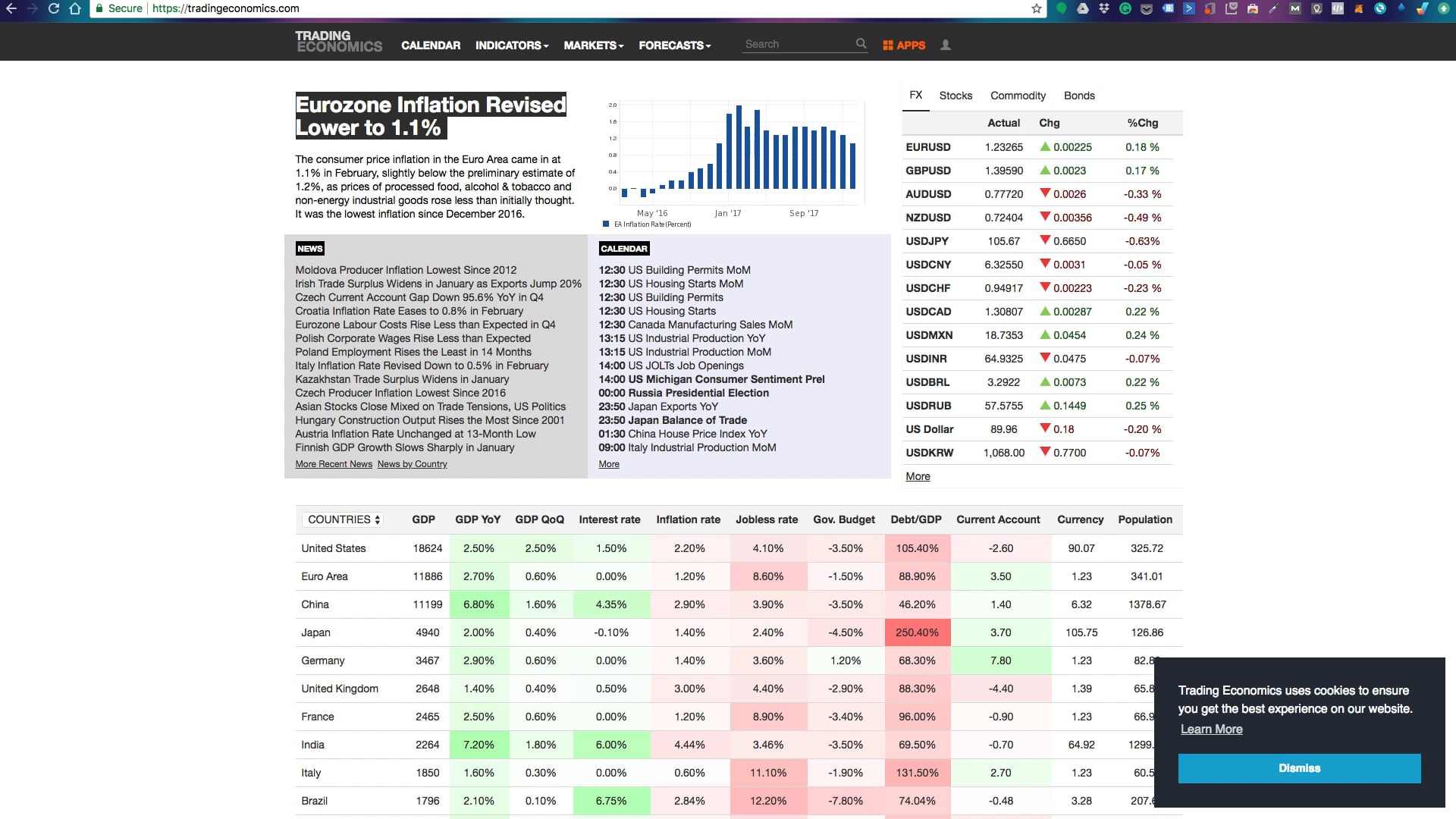1456x819 pixels.
Task: Open the CALENDAR menu item
Action: pyautogui.click(x=431, y=45)
